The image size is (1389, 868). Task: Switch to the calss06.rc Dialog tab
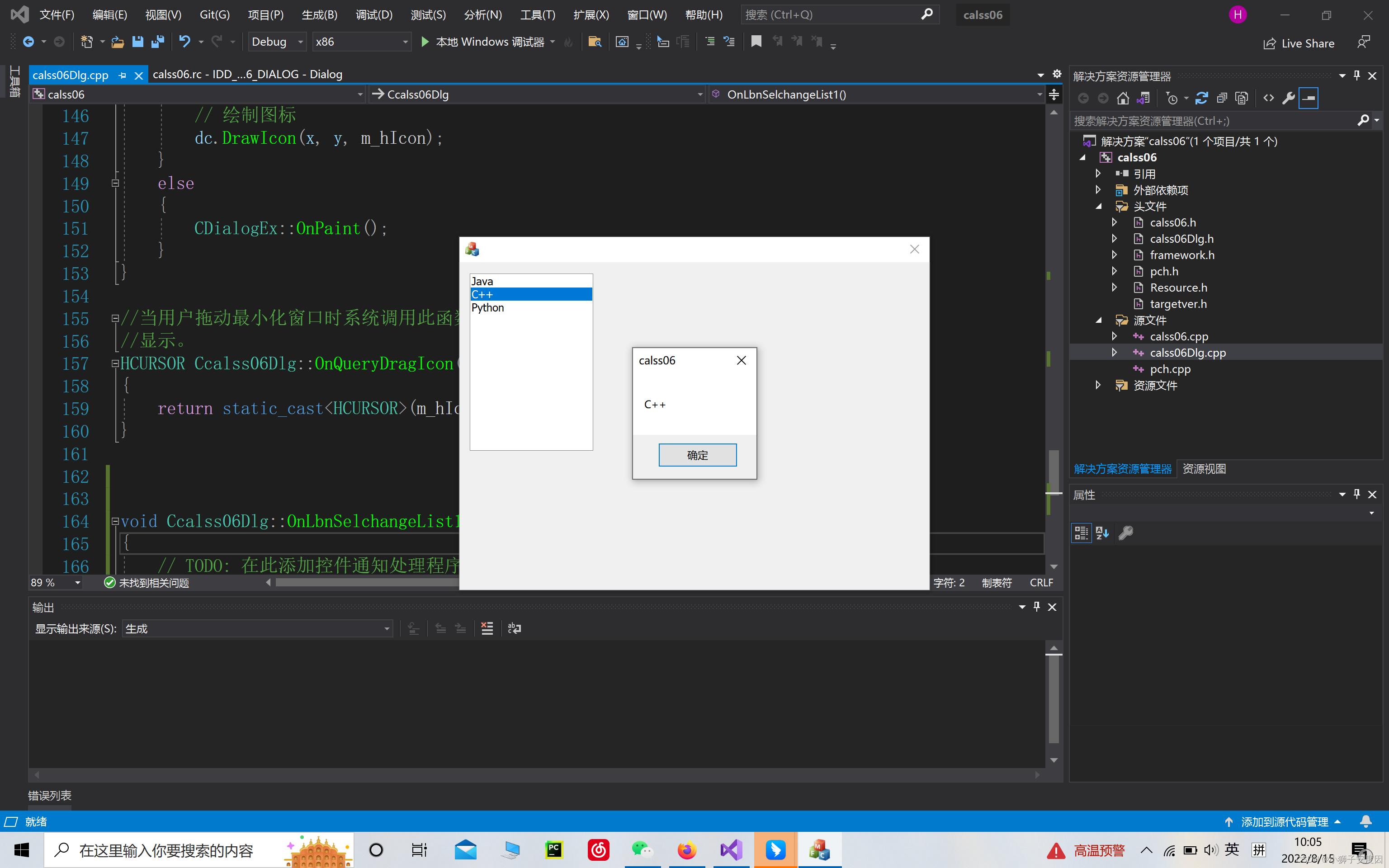click(x=247, y=75)
